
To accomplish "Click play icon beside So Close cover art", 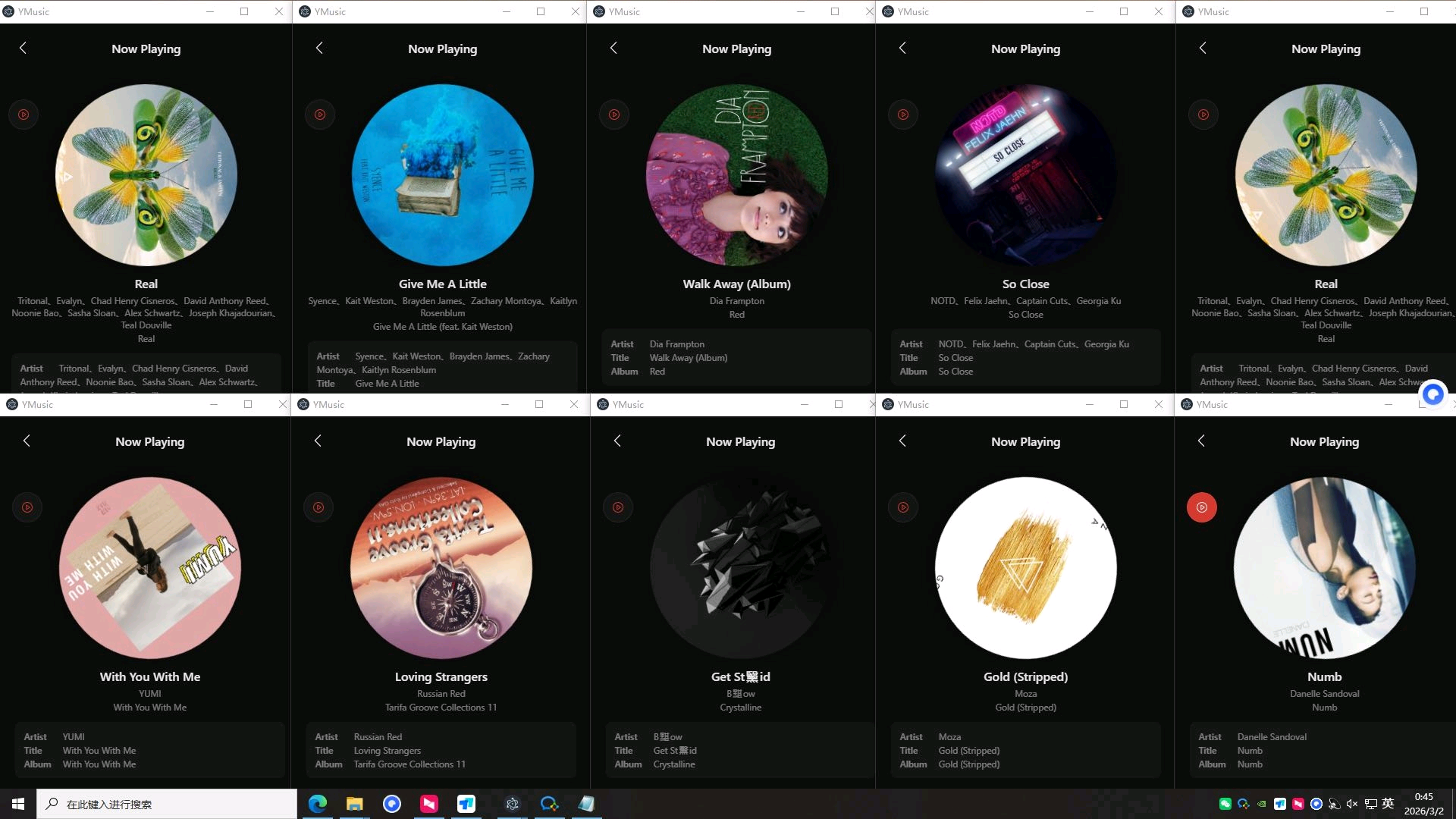I will click(902, 115).
